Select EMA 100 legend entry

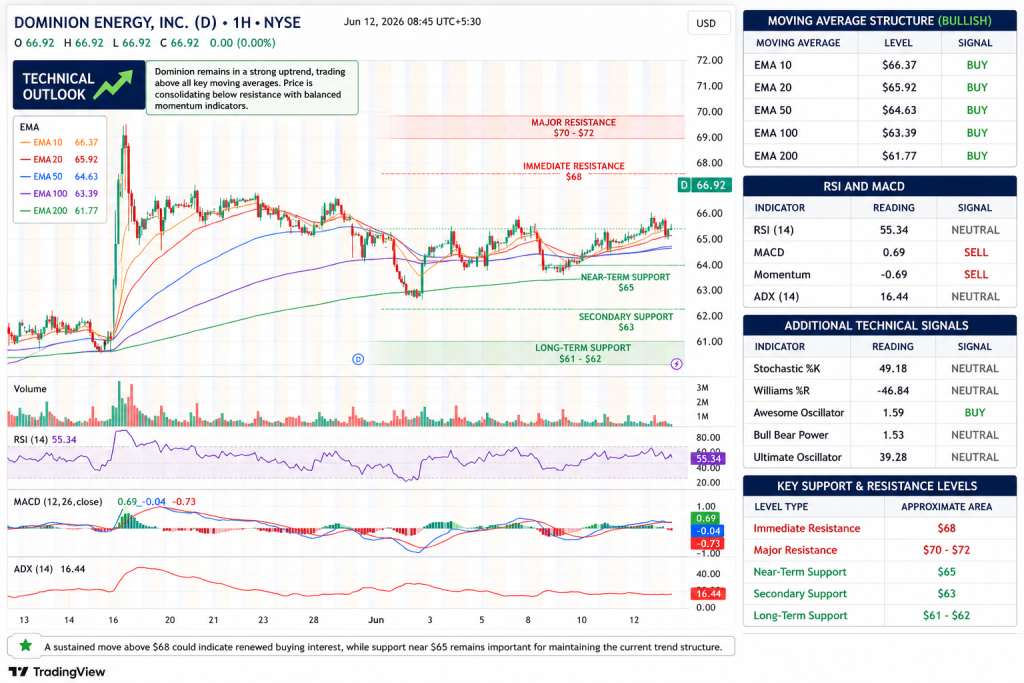click(x=59, y=193)
